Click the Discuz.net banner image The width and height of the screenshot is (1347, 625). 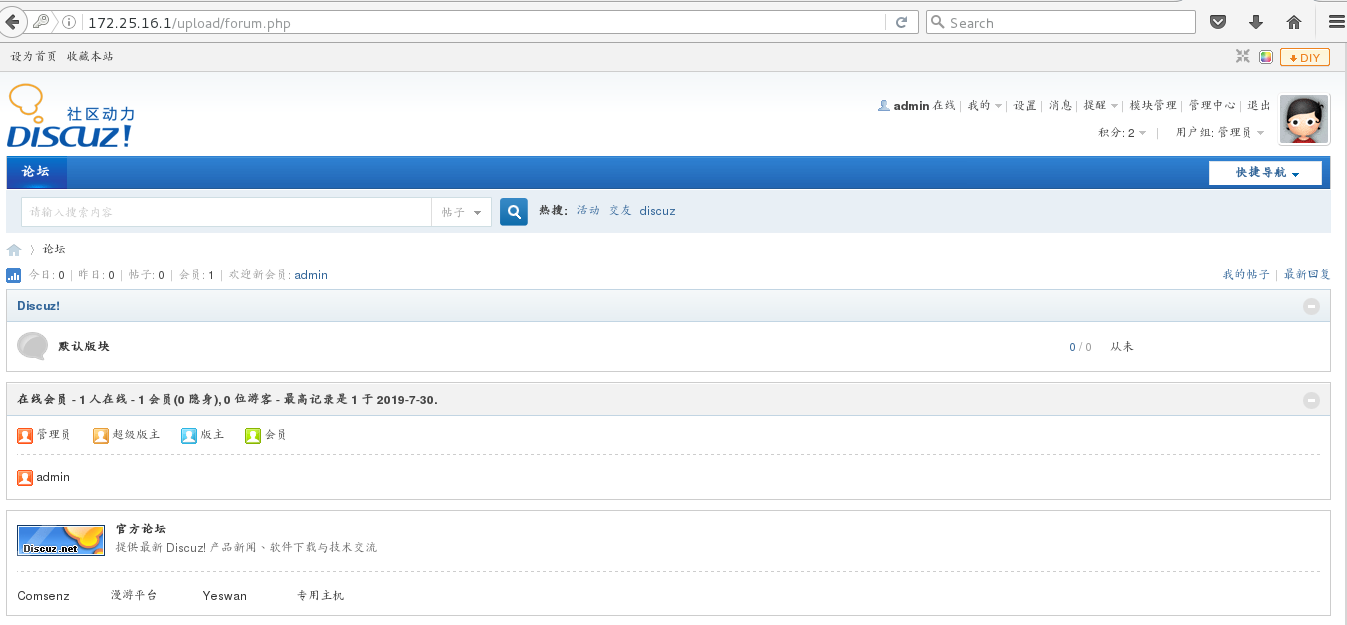click(61, 540)
